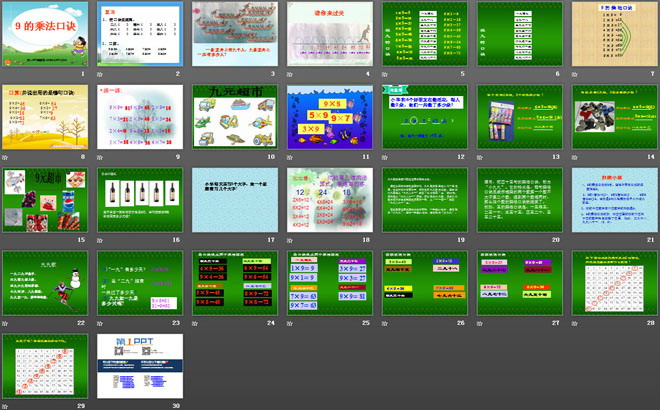This screenshot has height=410, width=660.
Task: Select slide 30 第1PPT ending slide
Action: 140,366
